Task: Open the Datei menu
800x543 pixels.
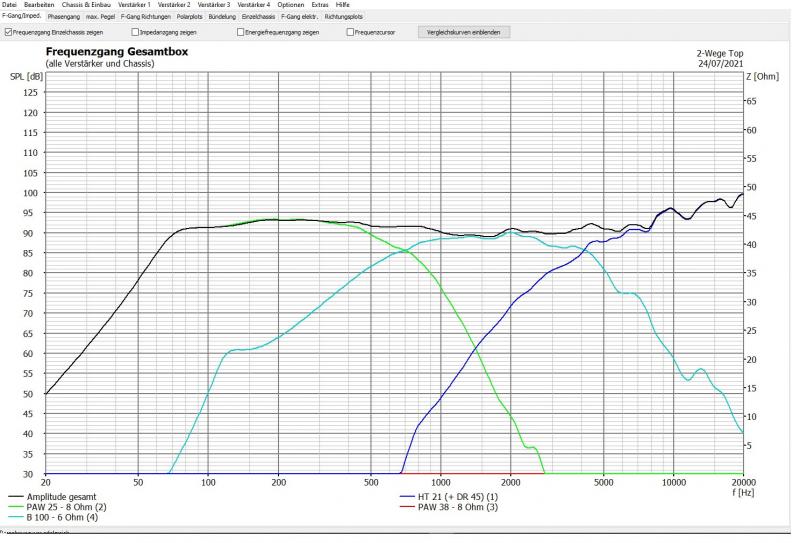Action: click(x=10, y=5)
